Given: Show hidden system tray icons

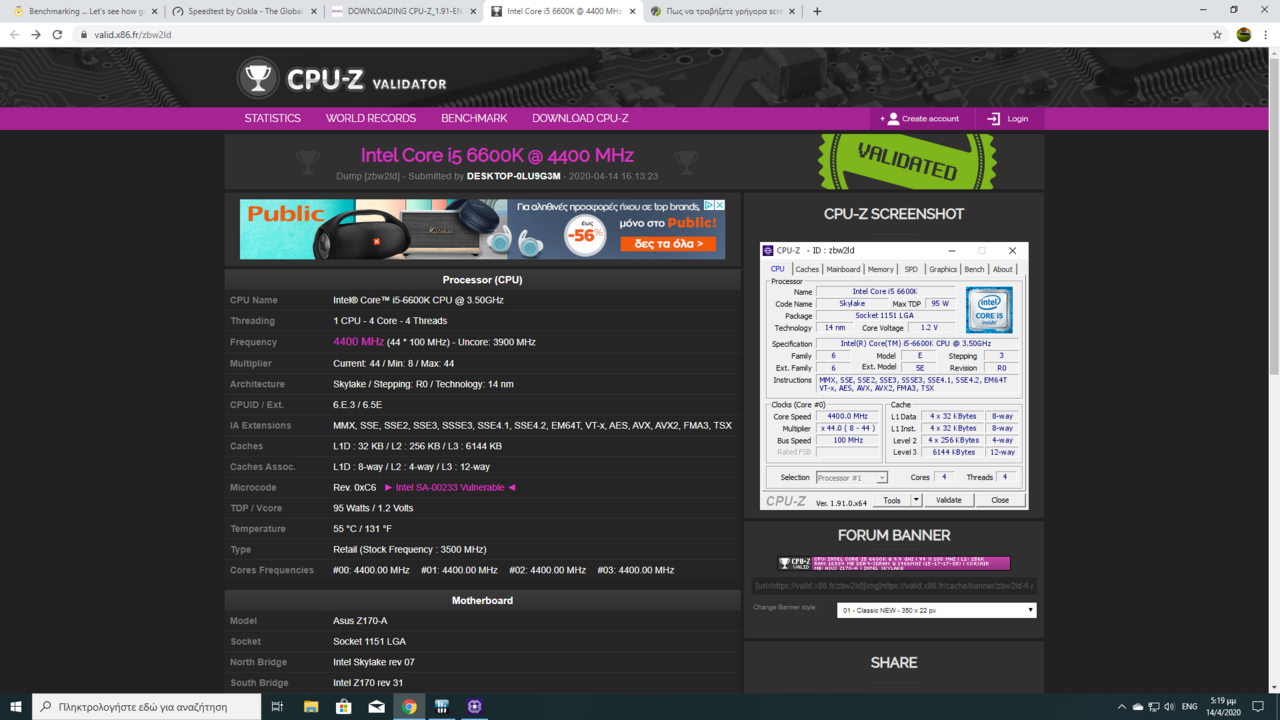Looking at the screenshot, I should tap(1121, 706).
